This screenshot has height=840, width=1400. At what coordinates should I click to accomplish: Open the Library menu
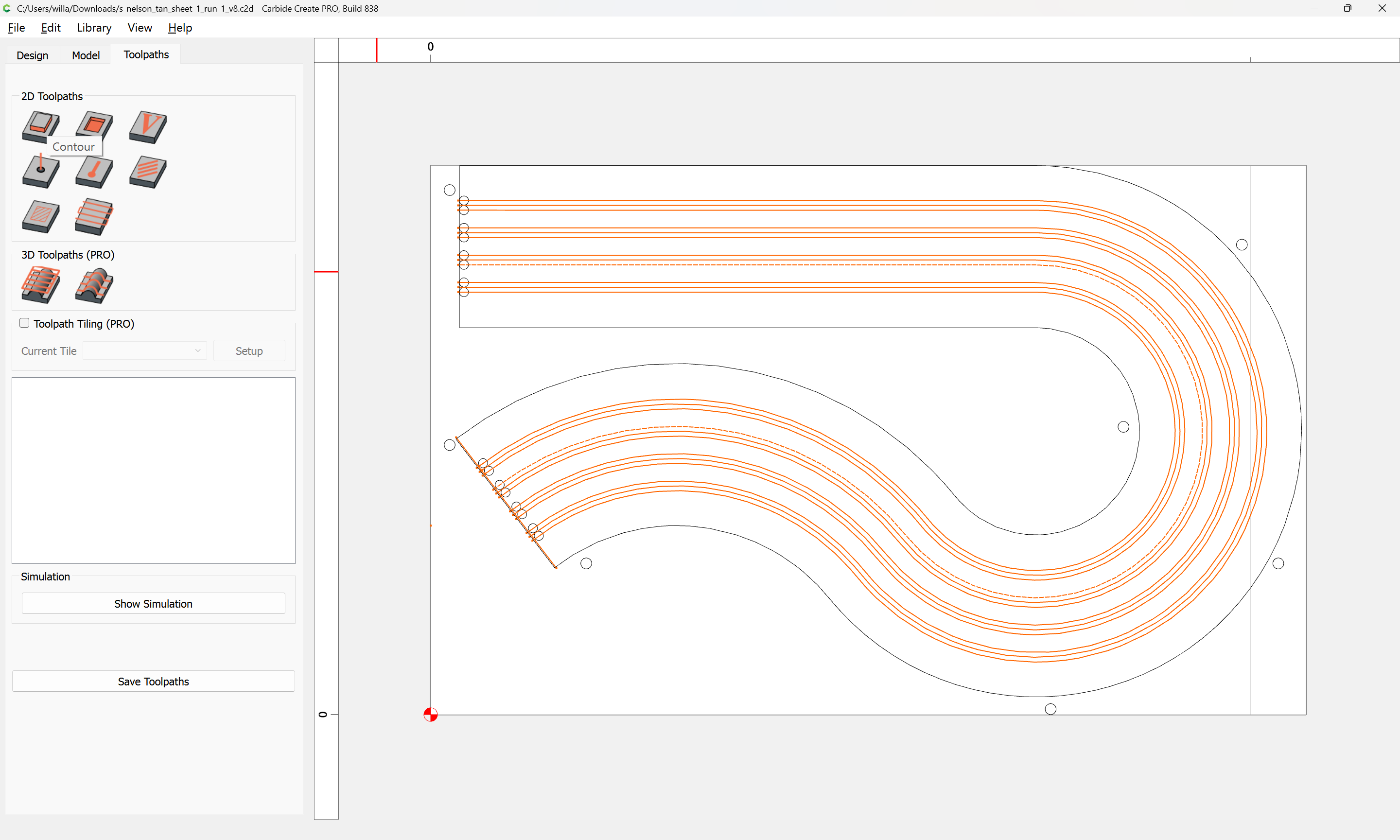pos(94,28)
